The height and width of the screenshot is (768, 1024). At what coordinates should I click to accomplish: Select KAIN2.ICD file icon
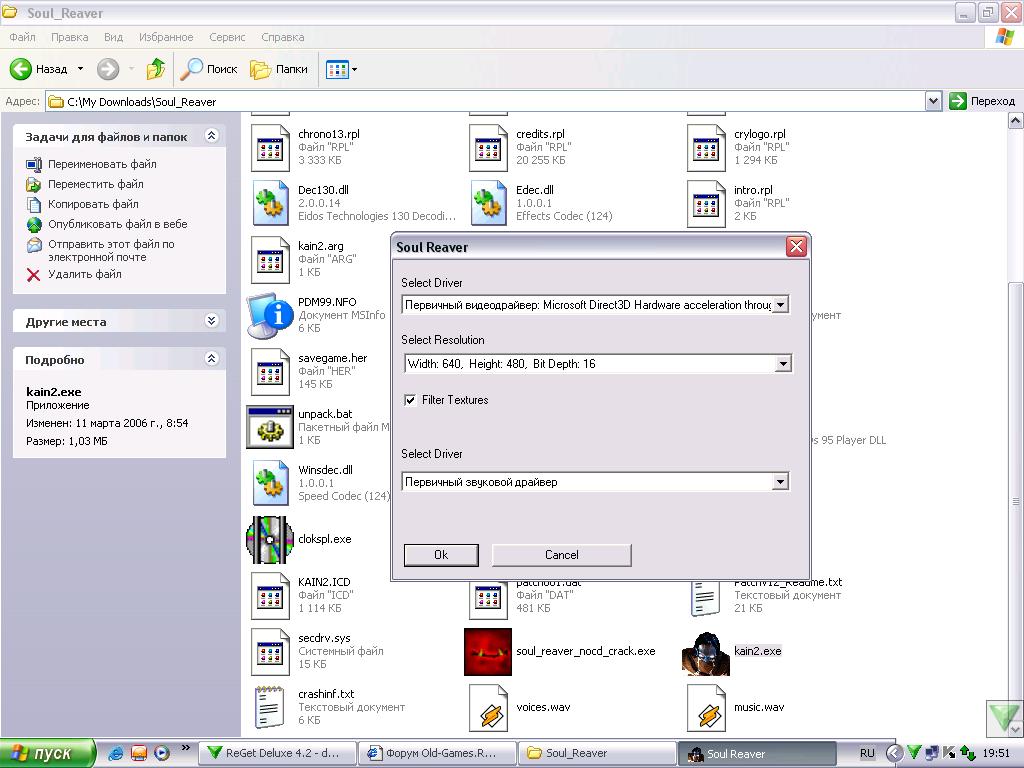coord(270,596)
